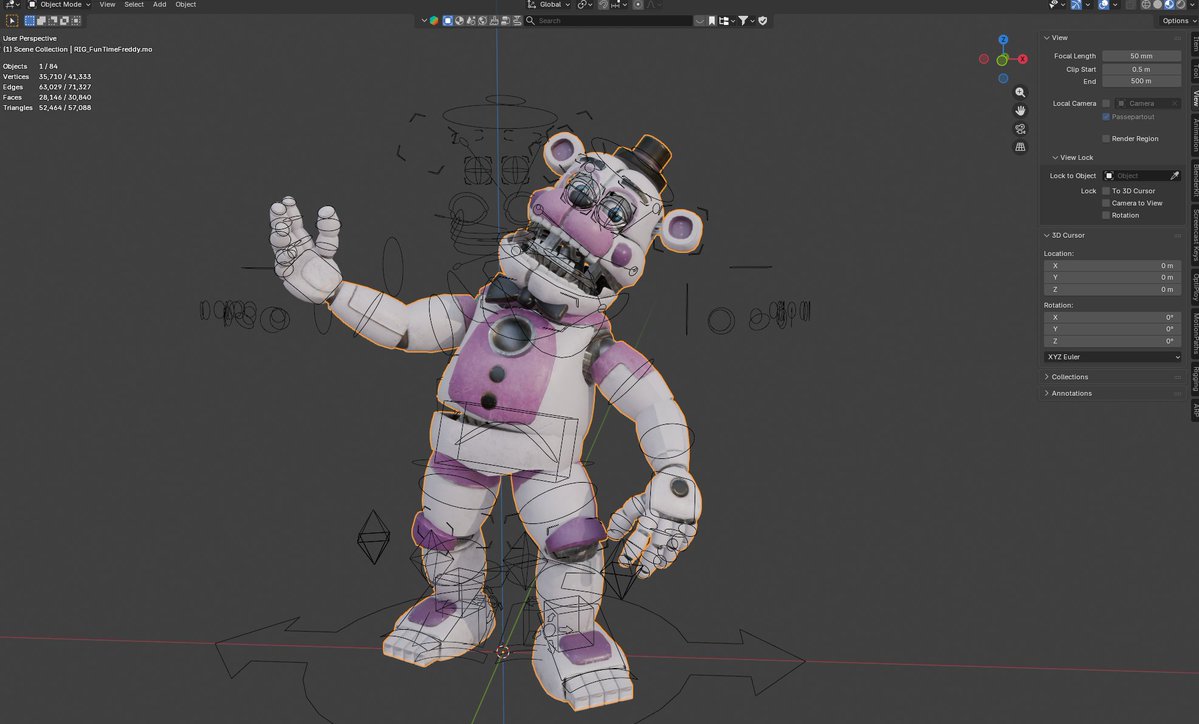Screen dimensions: 1199x724
Task: Choose the extend selection mode icon
Action: pyautogui.click(x=41, y=21)
